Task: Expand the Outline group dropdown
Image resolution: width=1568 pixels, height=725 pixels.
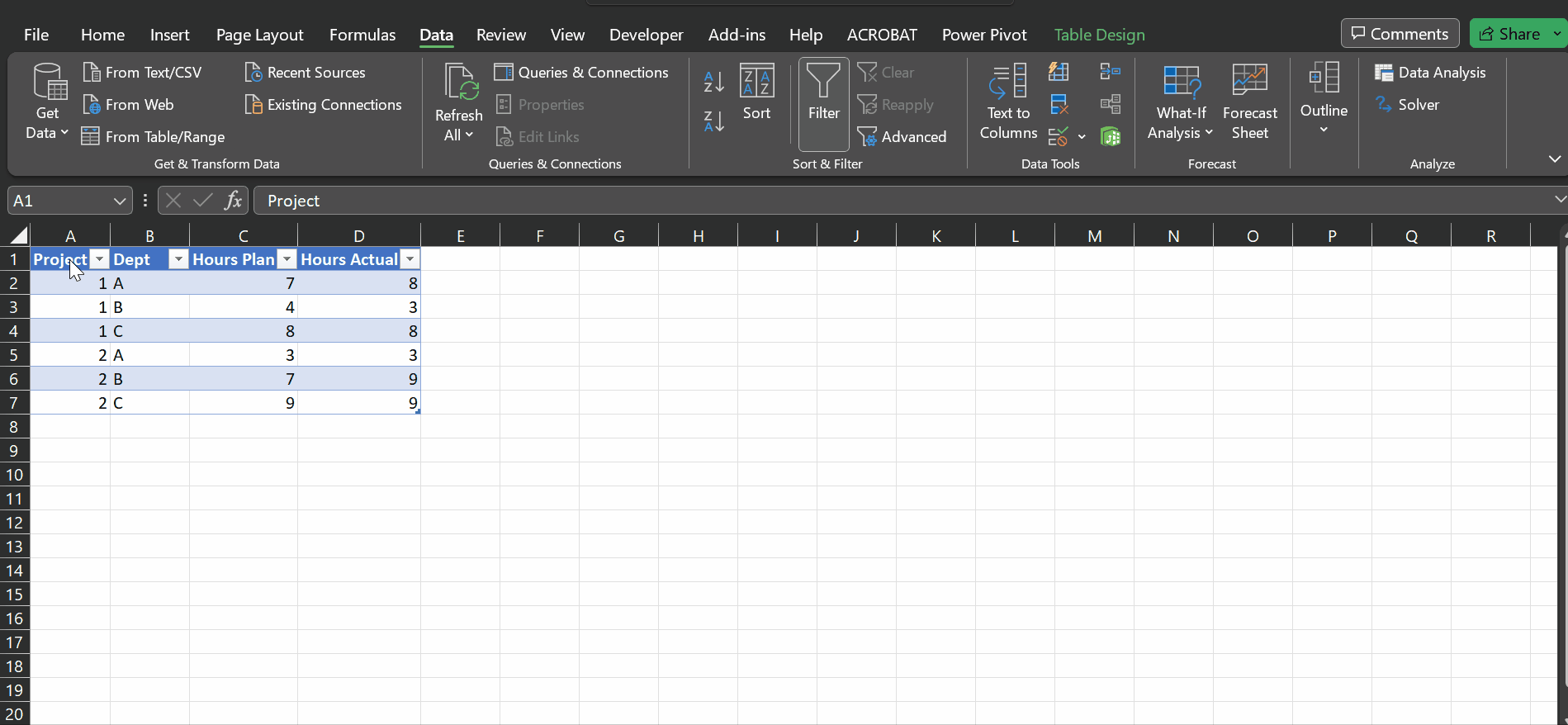Action: tap(1324, 99)
